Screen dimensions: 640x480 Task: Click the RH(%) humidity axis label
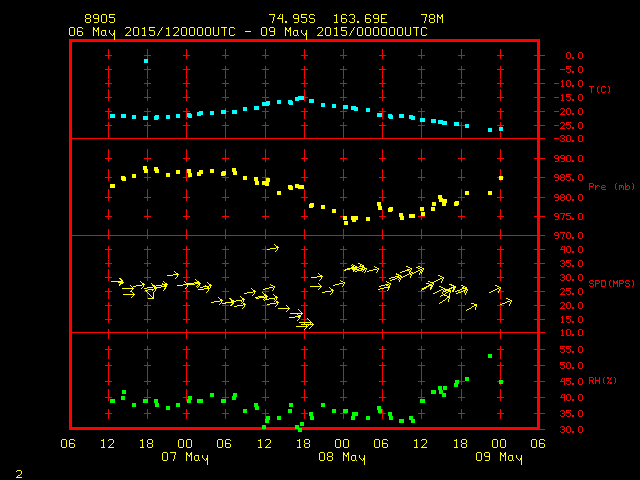602,381
